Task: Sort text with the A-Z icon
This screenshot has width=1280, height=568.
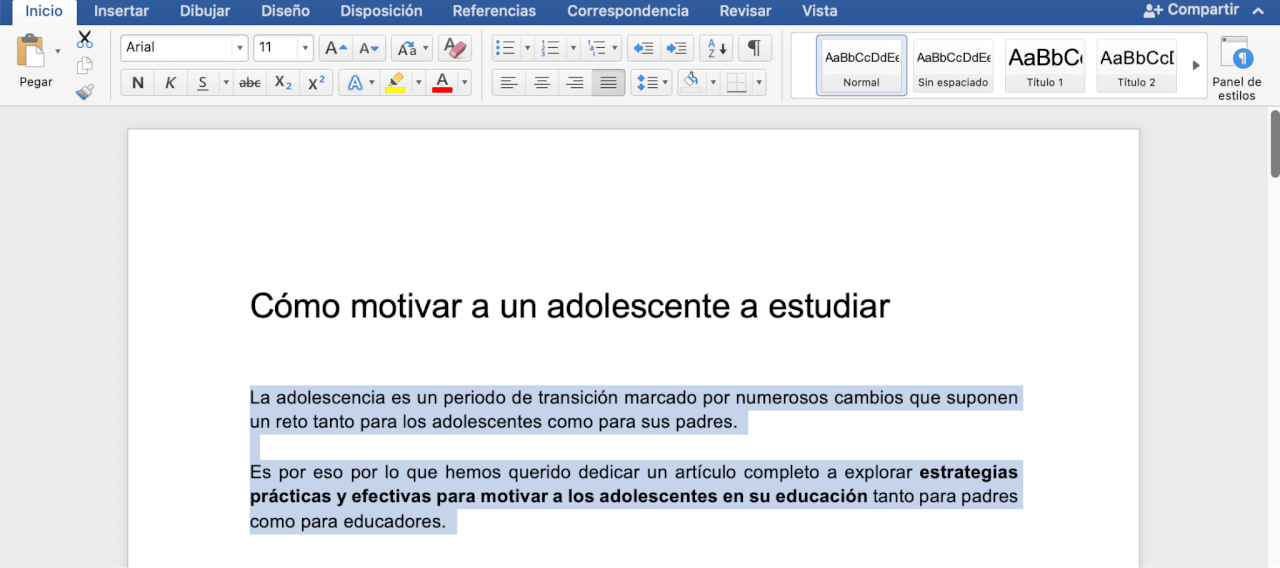Action: pos(715,48)
